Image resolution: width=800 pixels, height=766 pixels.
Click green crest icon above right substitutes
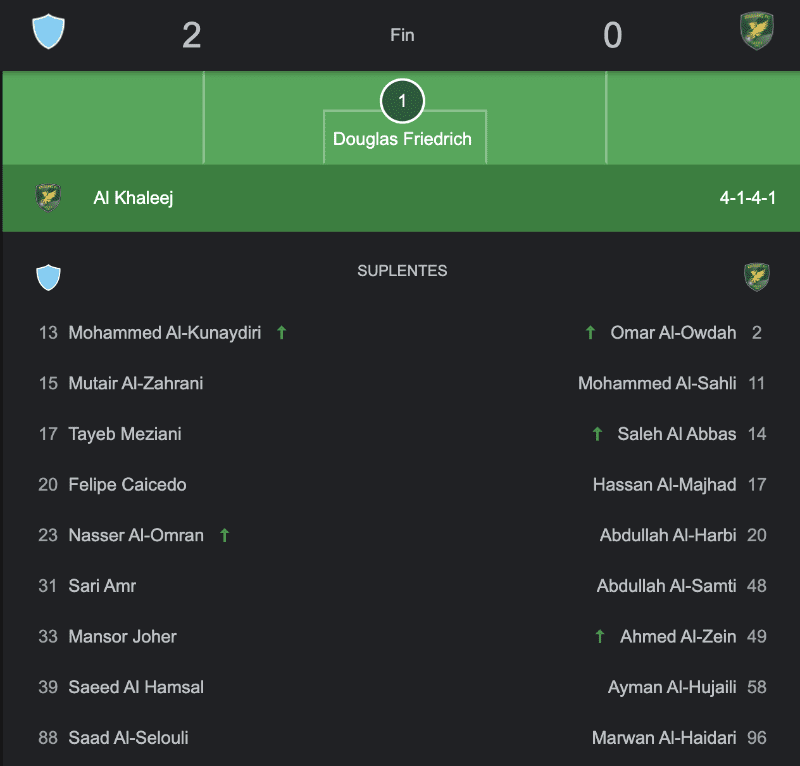pos(757,277)
